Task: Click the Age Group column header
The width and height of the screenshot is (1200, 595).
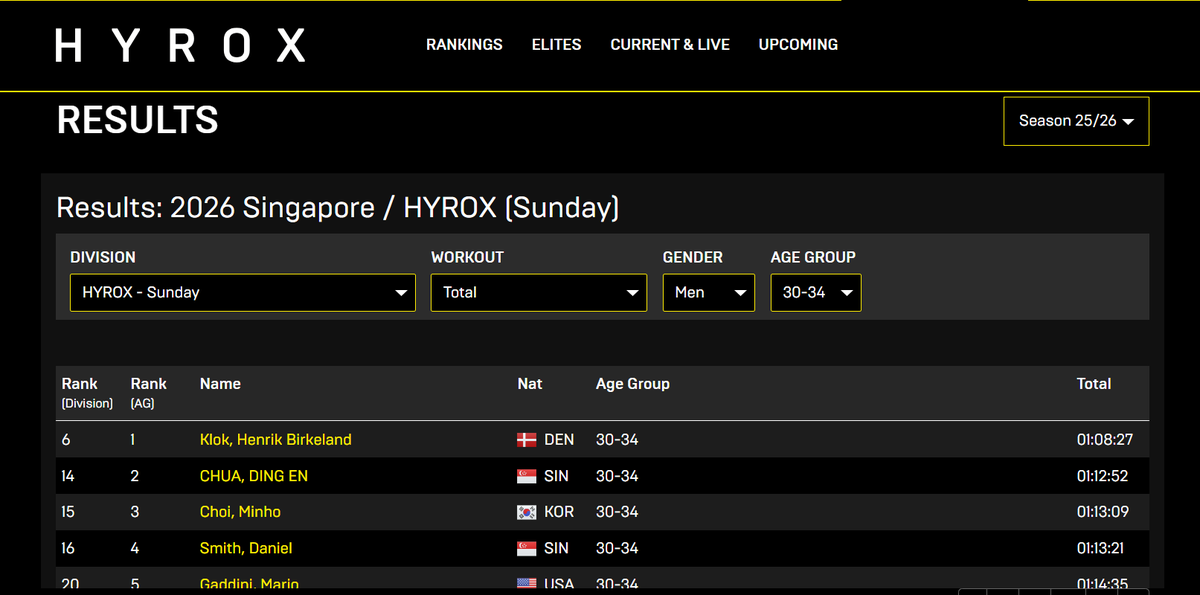Action: coord(633,384)
